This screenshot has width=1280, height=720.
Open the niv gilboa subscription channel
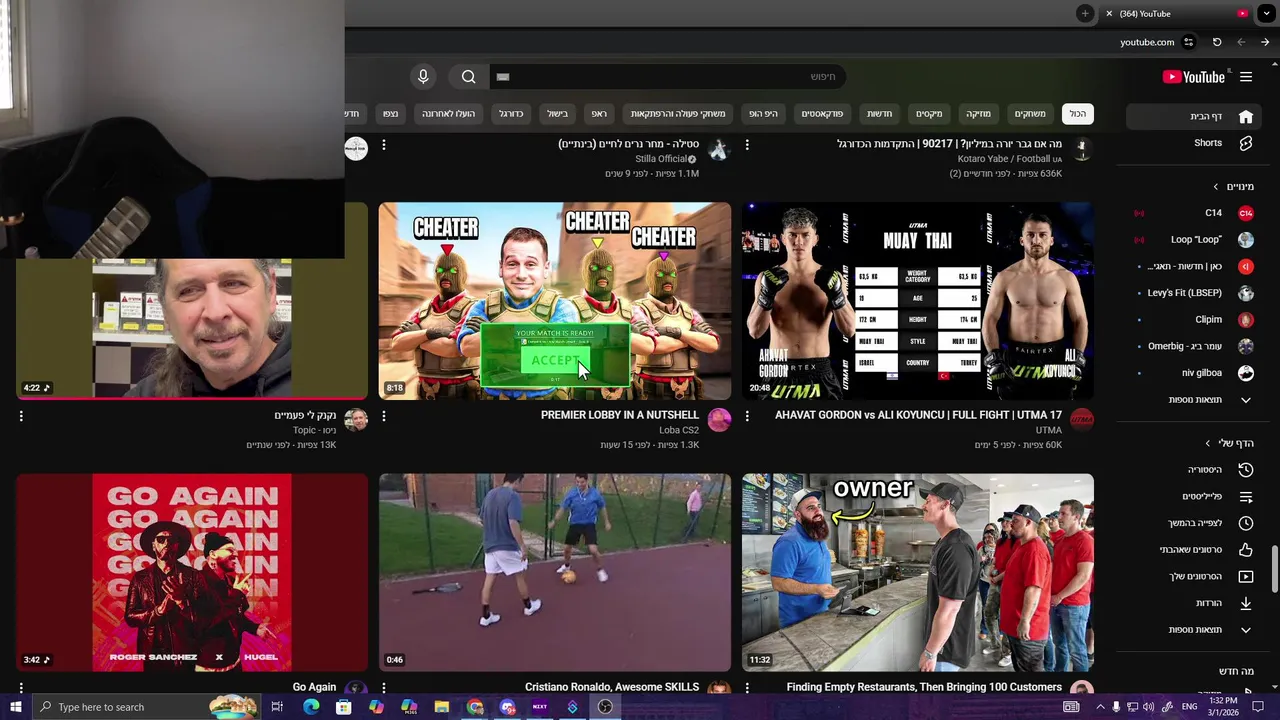point(1193,373)
